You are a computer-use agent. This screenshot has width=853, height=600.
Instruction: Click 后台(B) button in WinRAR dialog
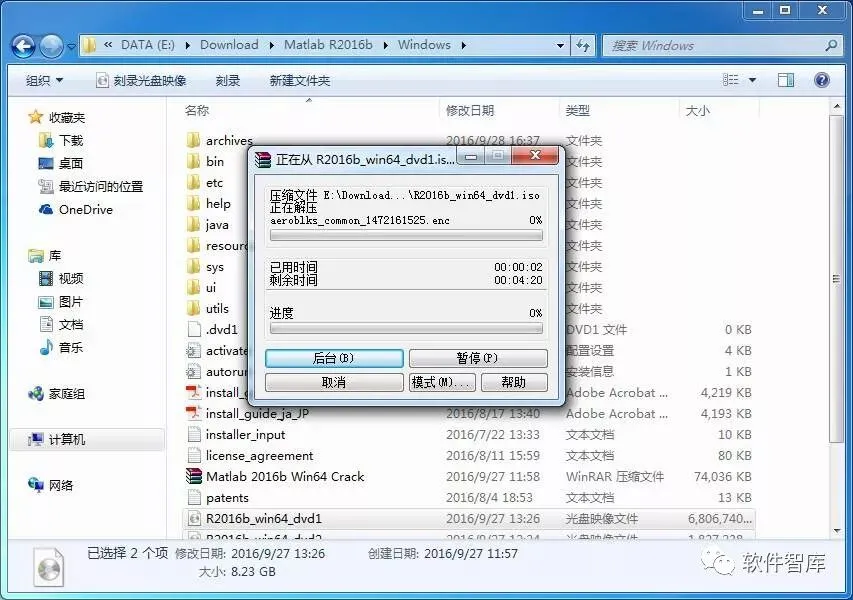tap(334, 358)
